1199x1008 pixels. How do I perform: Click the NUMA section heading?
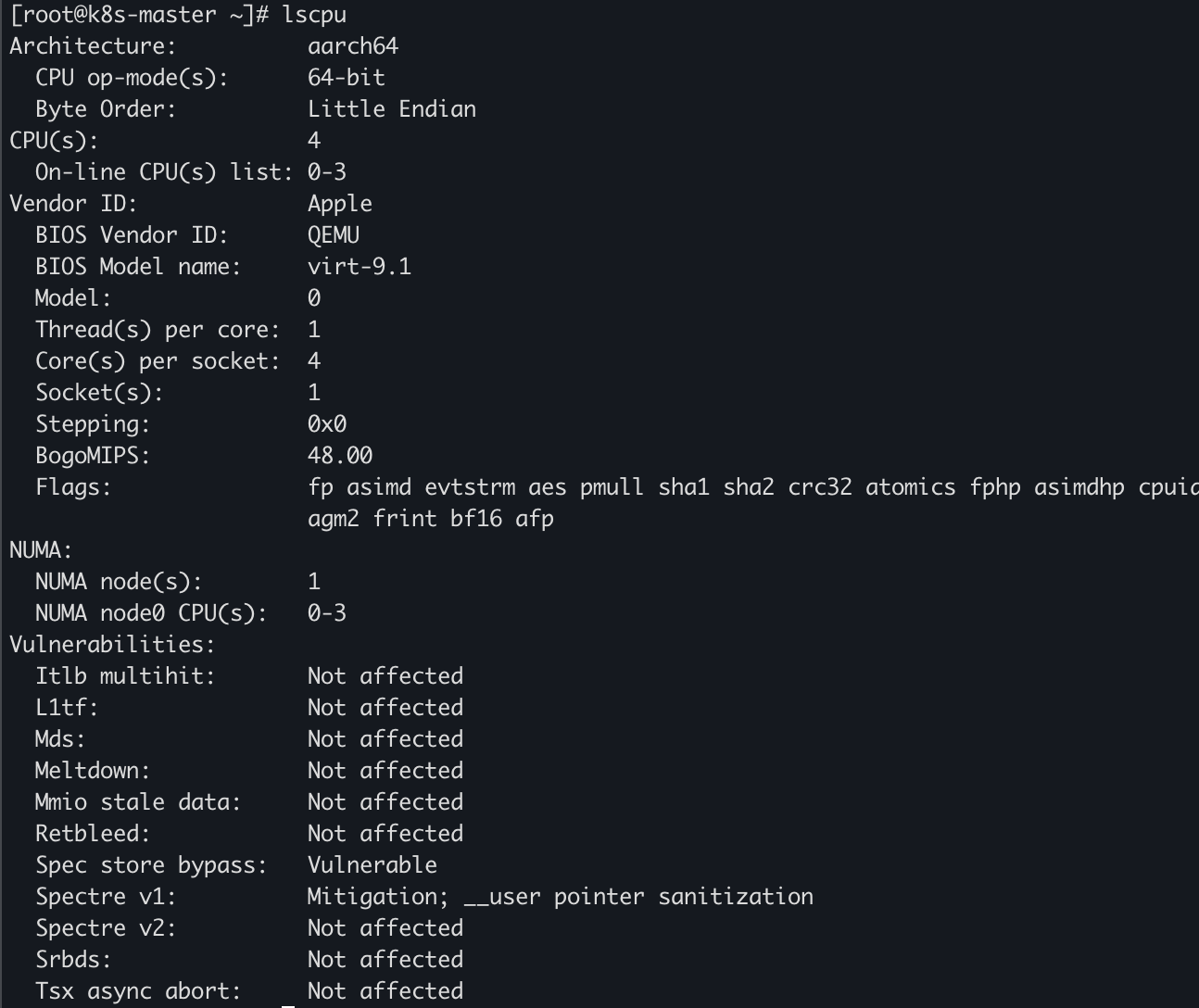coord(41,550)
